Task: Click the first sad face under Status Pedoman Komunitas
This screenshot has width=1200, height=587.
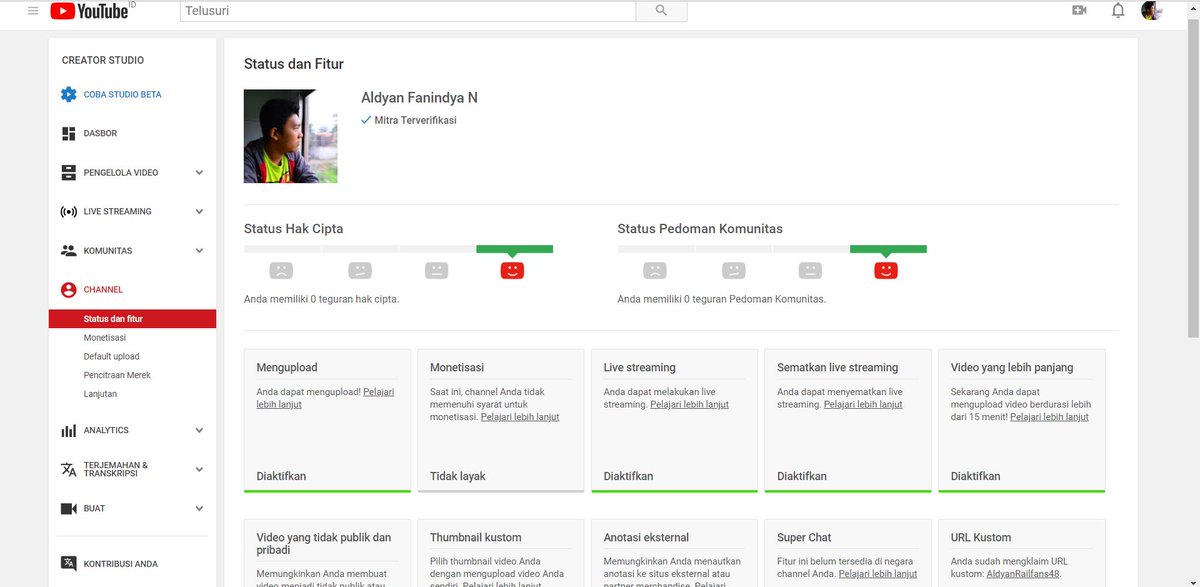Action: coord(655,270)
